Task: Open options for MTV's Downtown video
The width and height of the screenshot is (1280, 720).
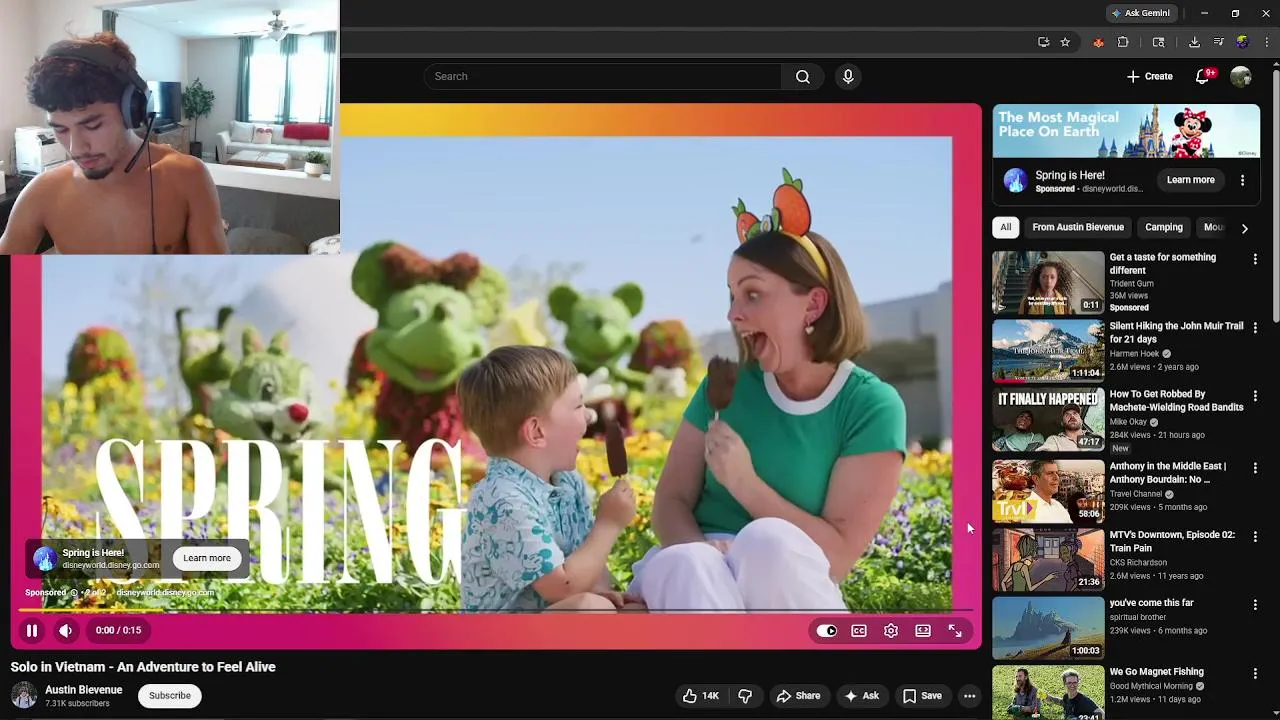Action: click(x=1255, y=537)
